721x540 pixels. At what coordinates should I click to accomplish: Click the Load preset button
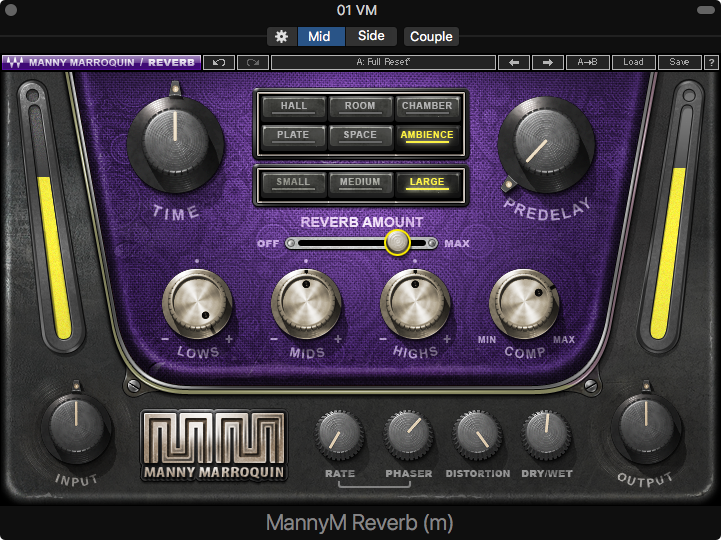634,62
